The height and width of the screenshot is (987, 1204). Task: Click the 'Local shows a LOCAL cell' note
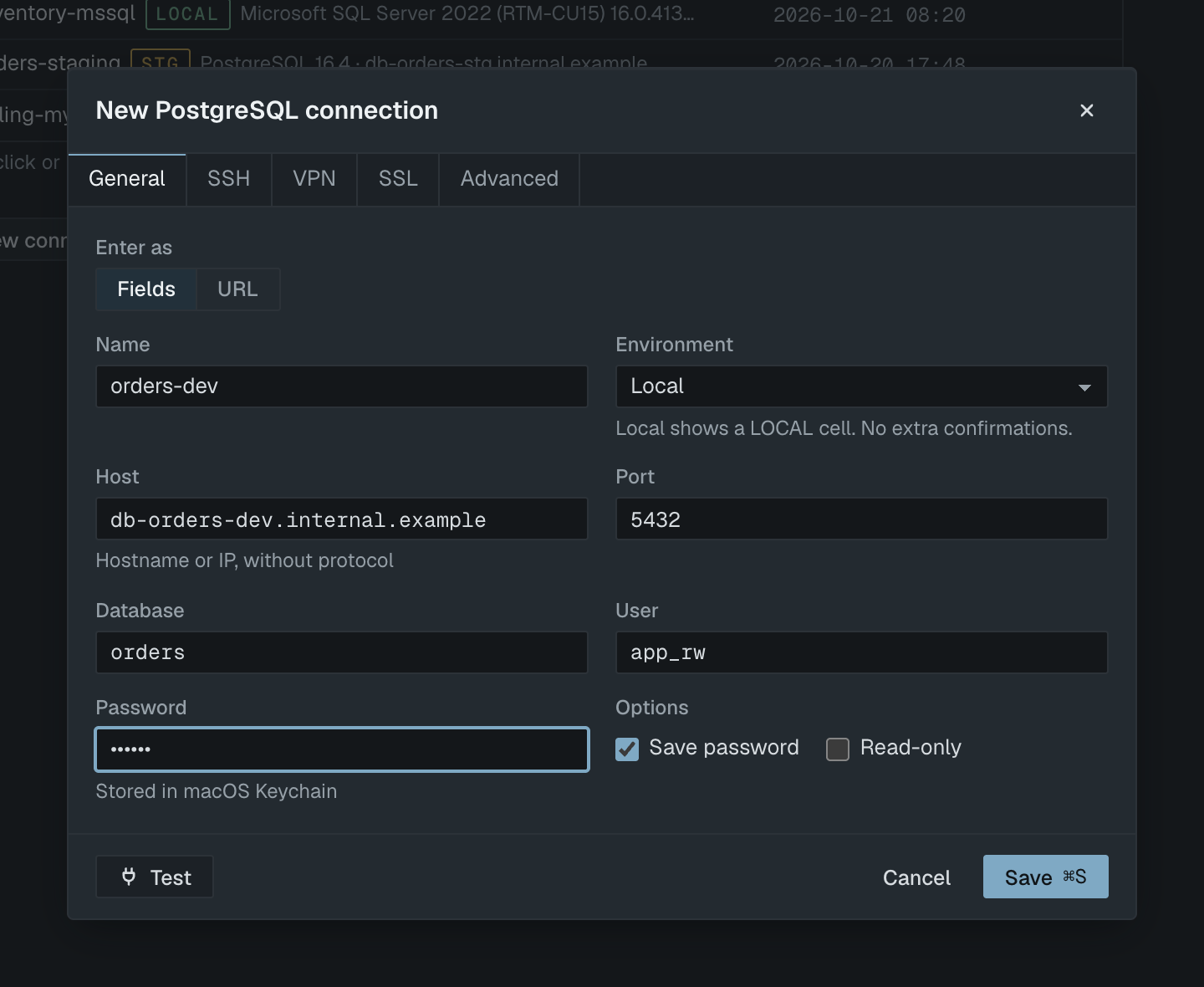tap(844, 428)
